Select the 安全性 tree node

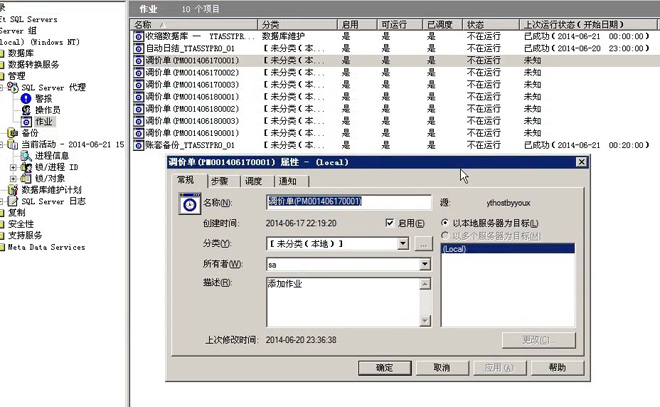21,224
